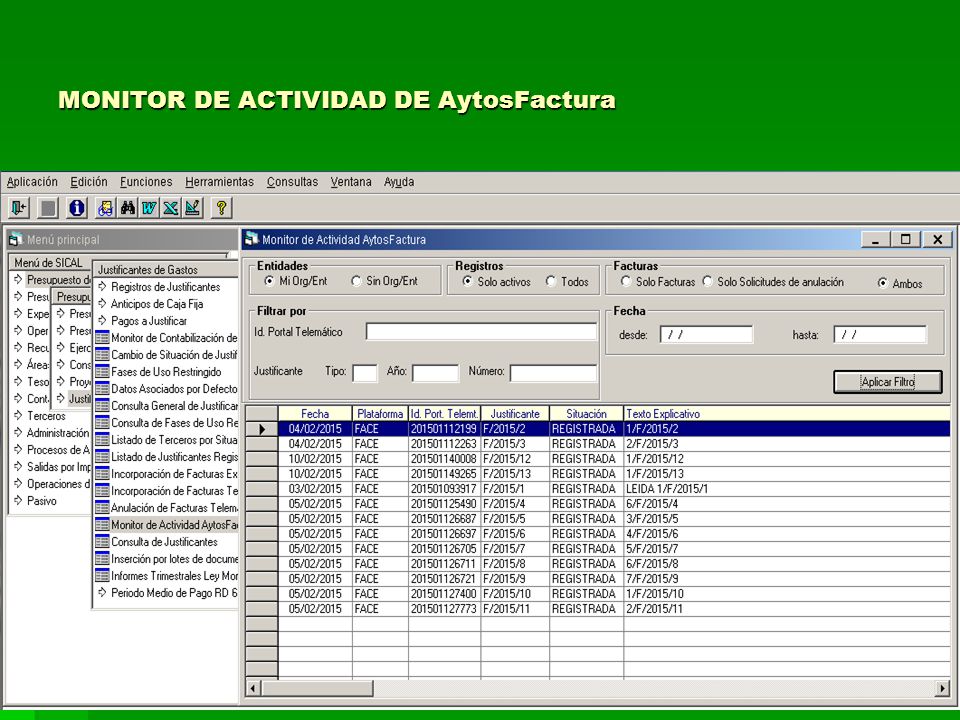Click the scroll left arrow of the grid
The height and width of the screenshot is (720, 960).
pyautogui.click(x=253, y=688)
